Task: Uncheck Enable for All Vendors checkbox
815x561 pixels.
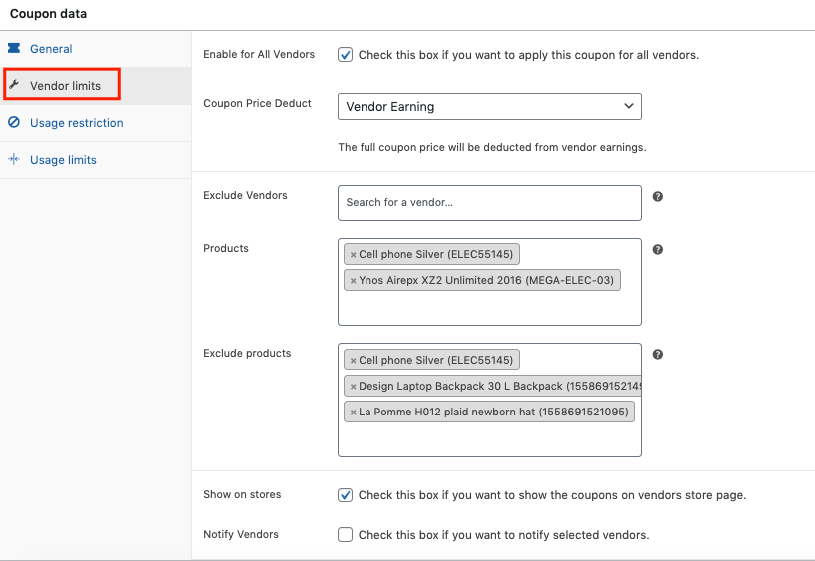Action: click(x=346, y=55)
